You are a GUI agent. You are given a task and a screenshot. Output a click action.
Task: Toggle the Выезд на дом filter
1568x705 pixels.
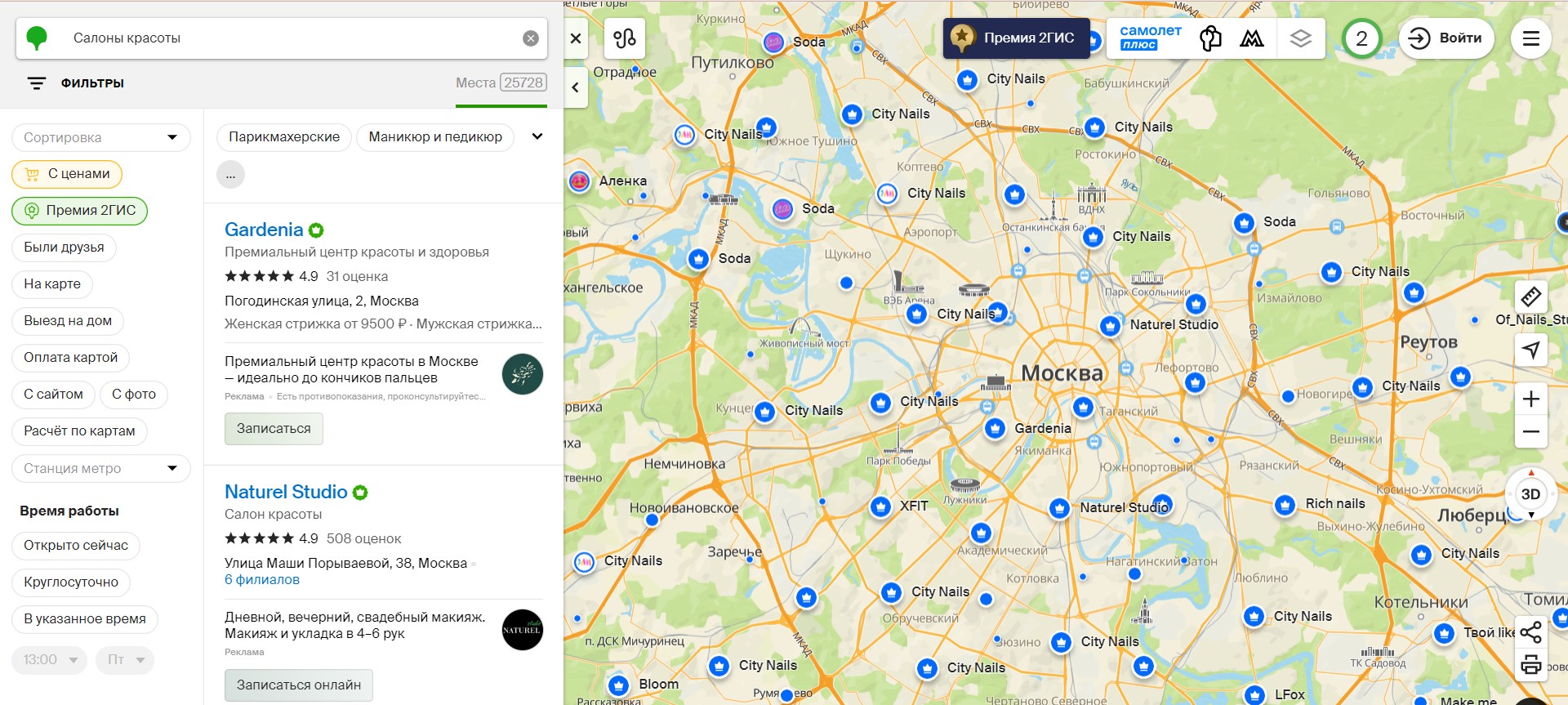68,321
